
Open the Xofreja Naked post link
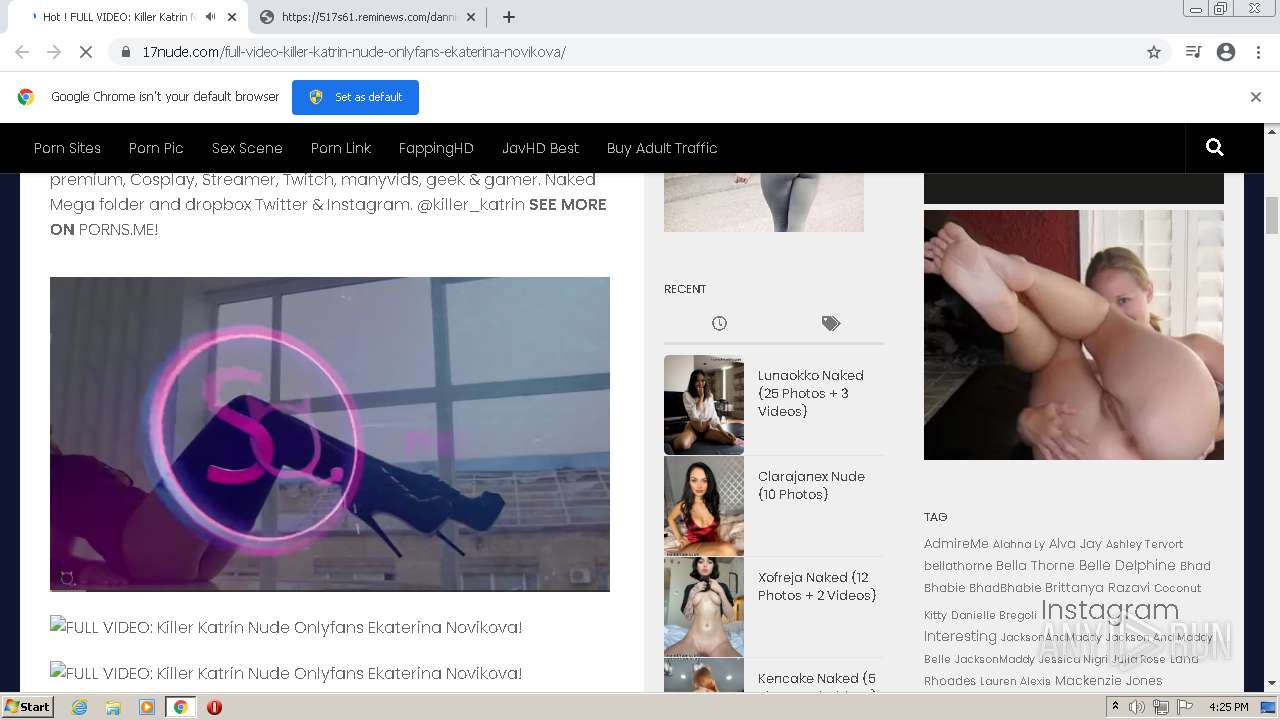pyautogui.click(x=816, y=586)
